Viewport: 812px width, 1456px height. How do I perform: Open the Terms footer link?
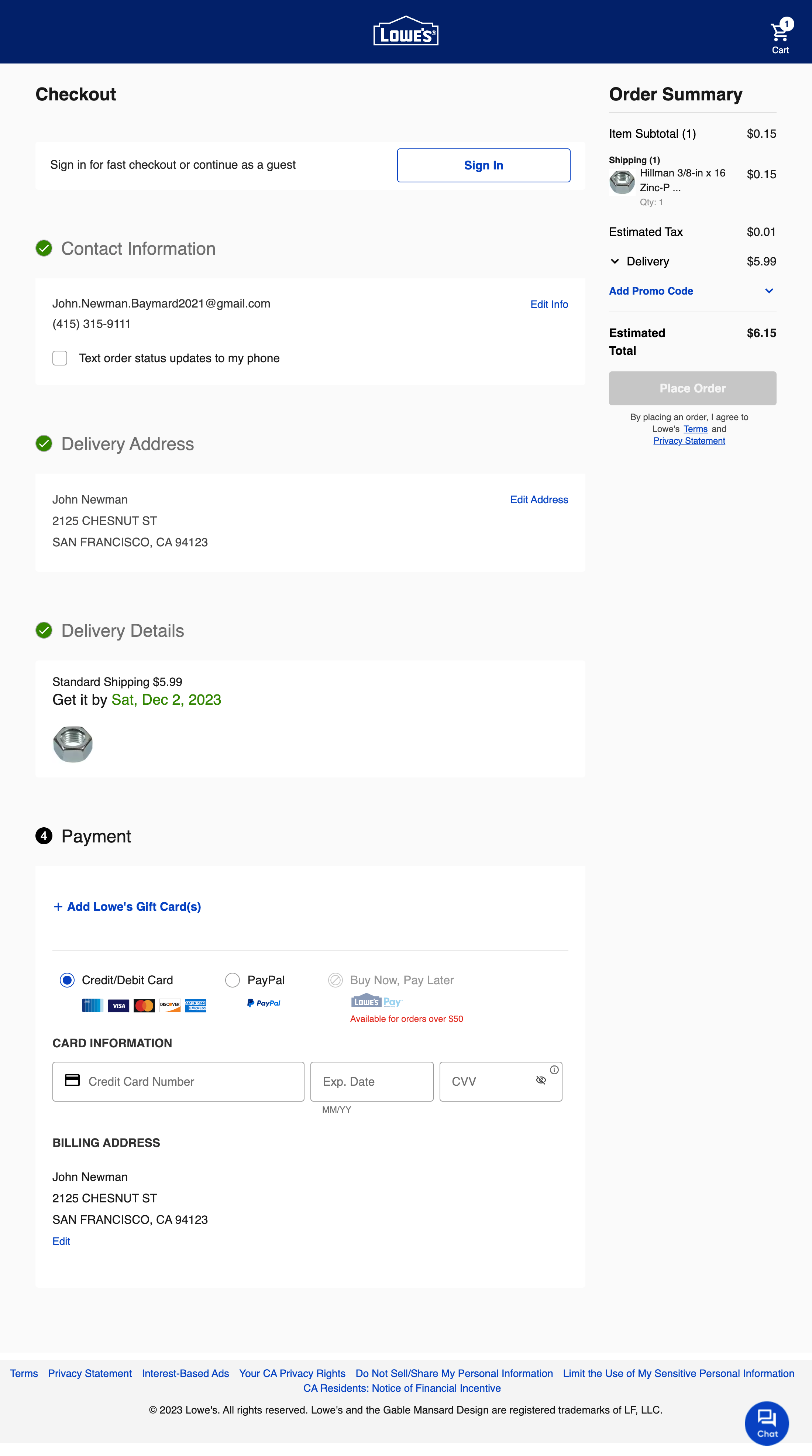click(24, 1373)
